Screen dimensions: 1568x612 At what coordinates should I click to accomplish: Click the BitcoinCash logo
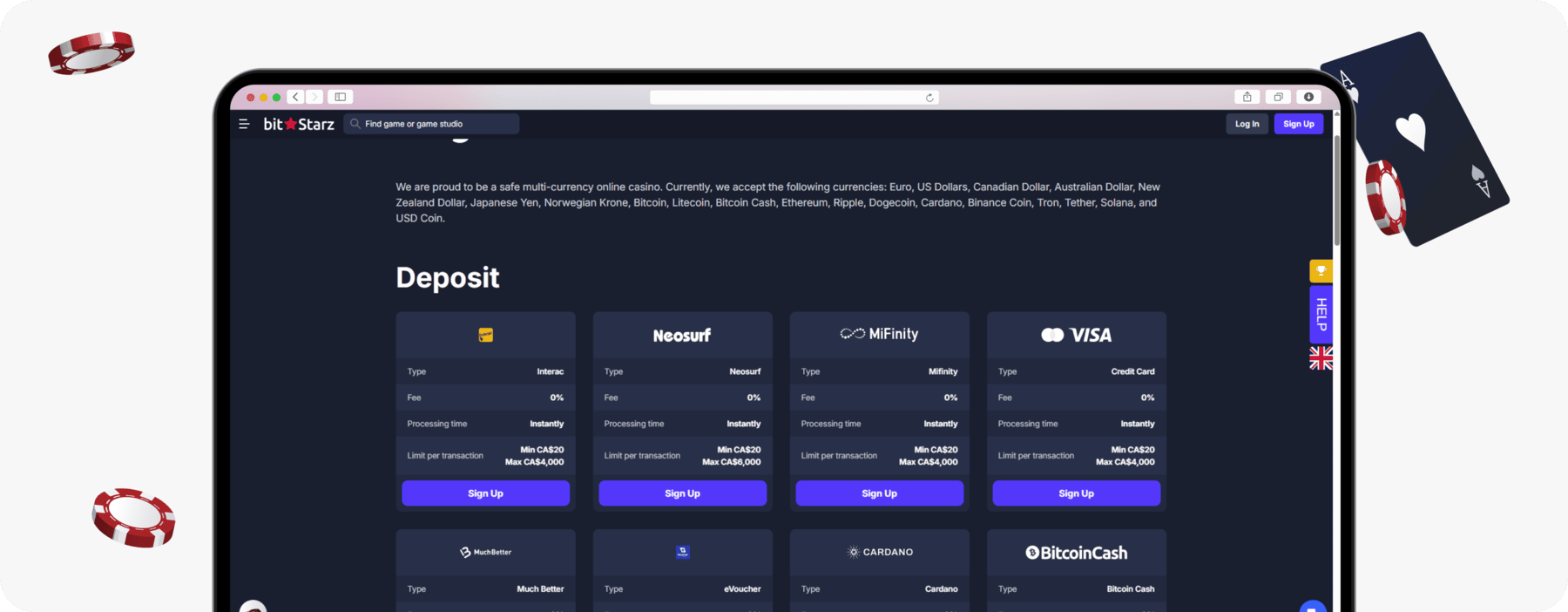coord(1076,553)
